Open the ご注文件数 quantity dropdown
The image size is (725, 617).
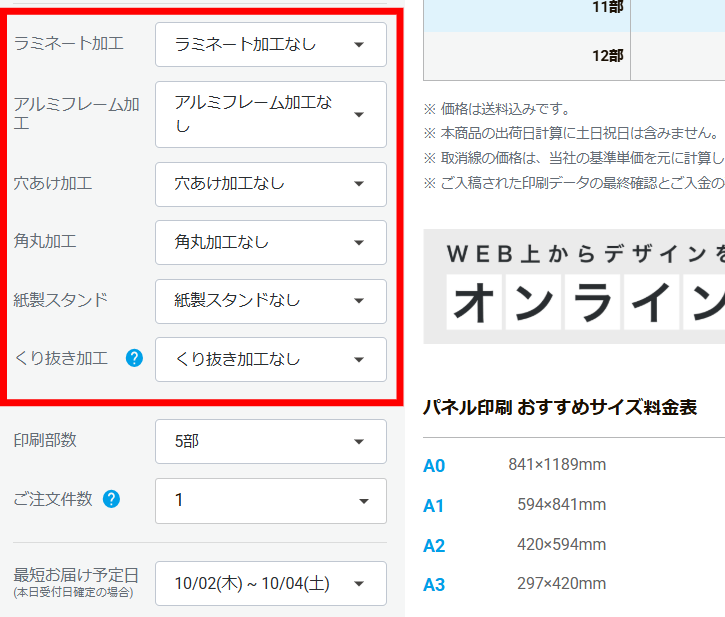tap(270, 500)
